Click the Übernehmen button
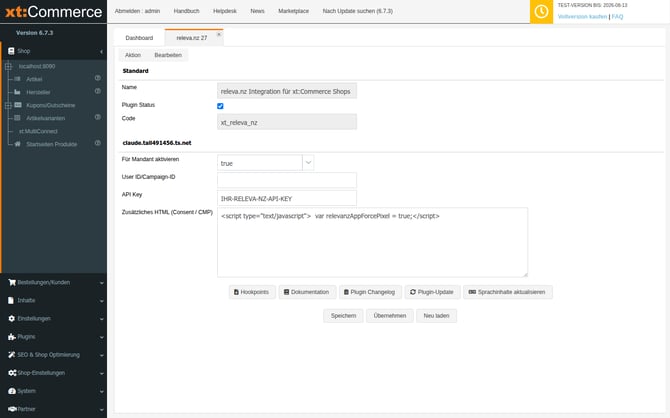 pos(390,316)
